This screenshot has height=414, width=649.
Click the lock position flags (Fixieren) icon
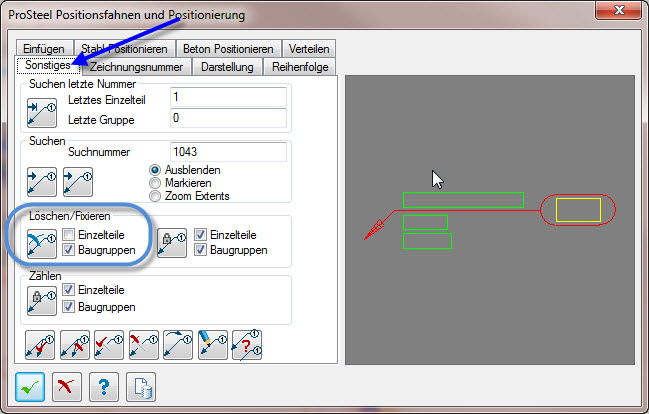click(172, 243)
